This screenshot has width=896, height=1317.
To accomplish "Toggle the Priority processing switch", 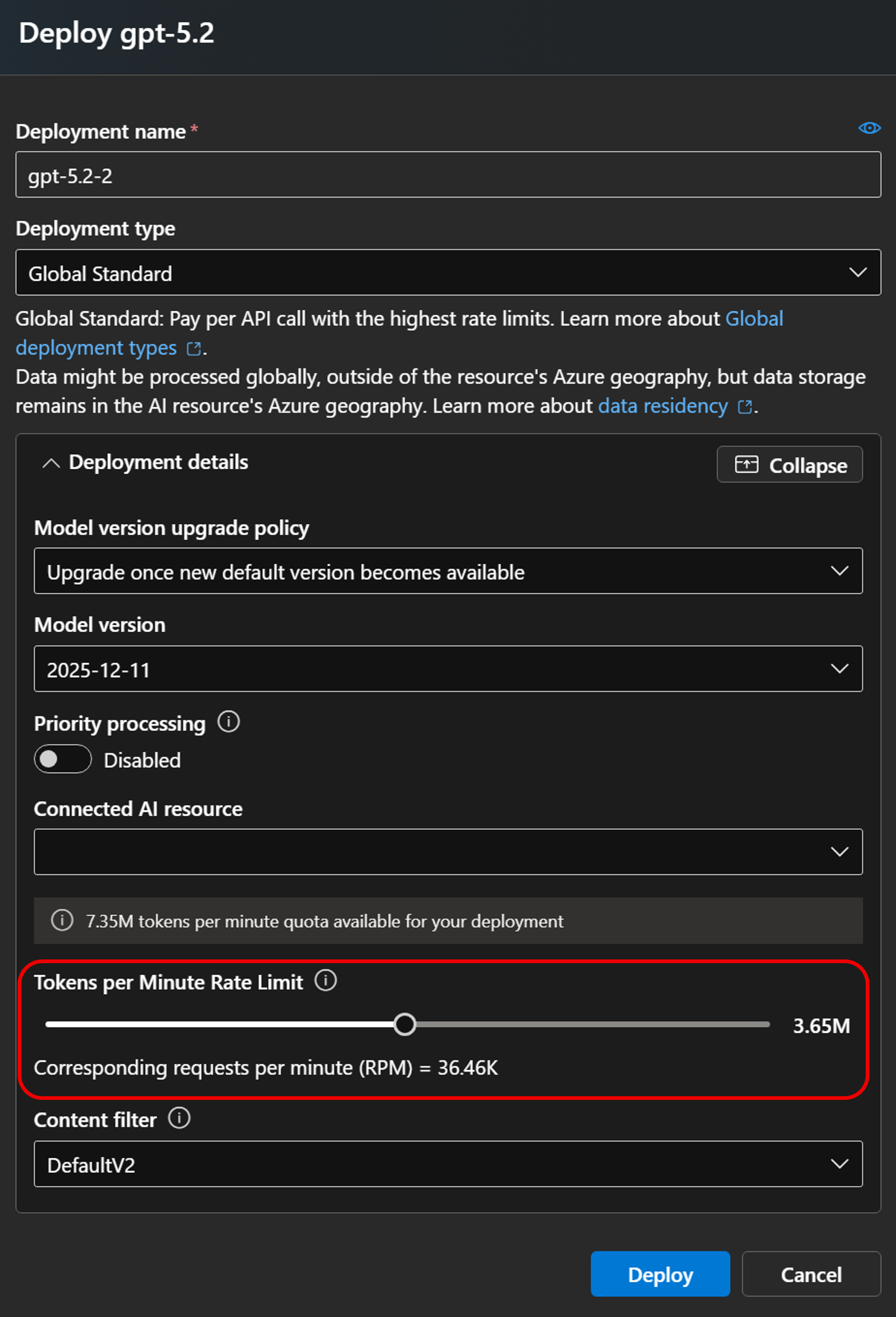I will click(63, 759).
